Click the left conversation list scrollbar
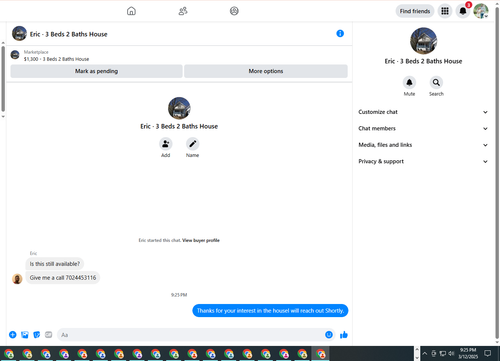Image resolution: width=500 pixels, height=361 pixels. (3, 79)
